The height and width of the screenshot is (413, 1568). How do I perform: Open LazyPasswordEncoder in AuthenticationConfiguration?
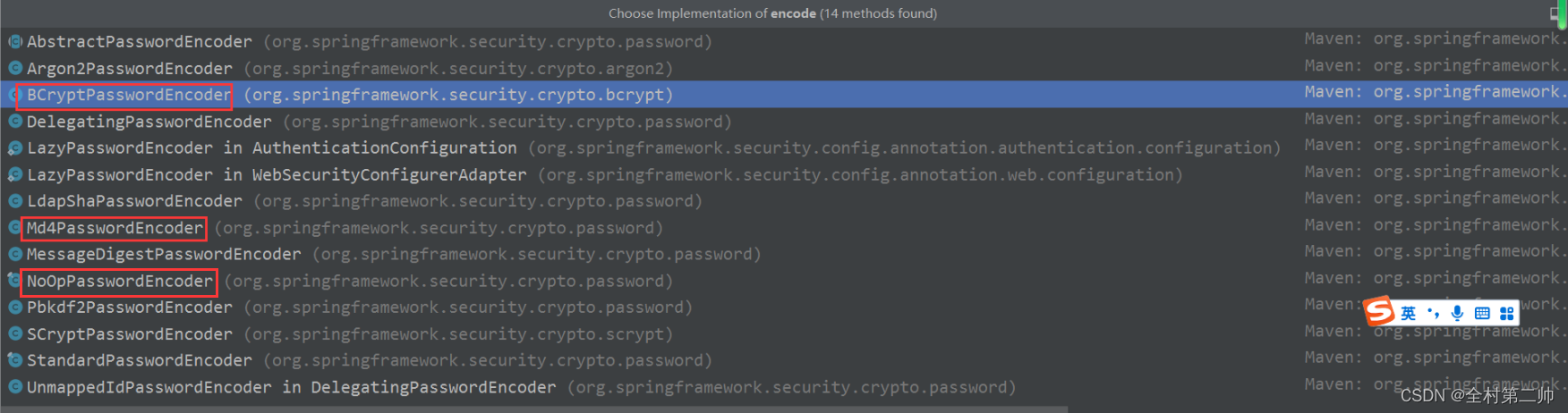tap(271, 147)
